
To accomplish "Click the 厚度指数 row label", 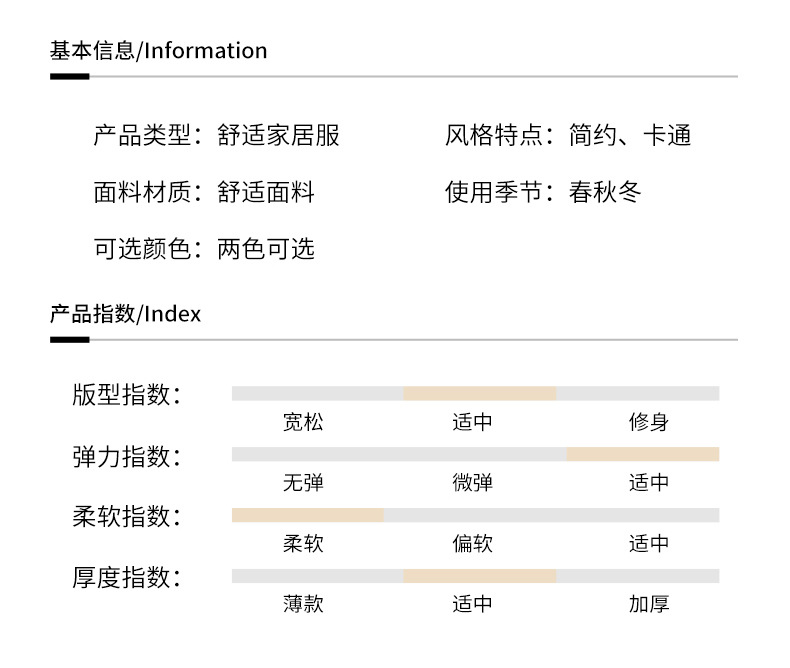I will point(127,577).
